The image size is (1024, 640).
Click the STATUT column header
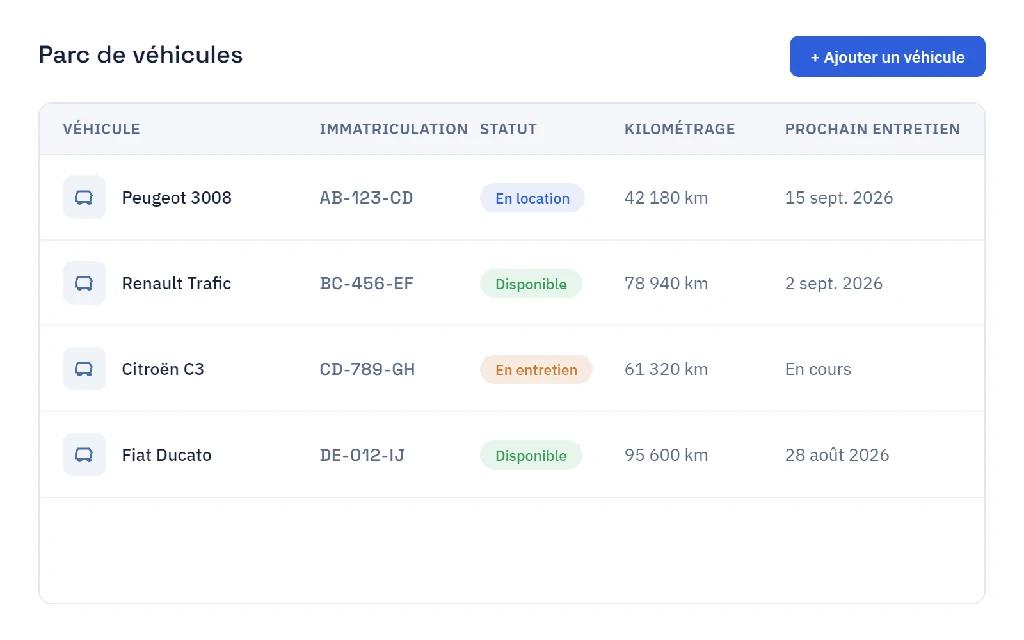[508, 129]
